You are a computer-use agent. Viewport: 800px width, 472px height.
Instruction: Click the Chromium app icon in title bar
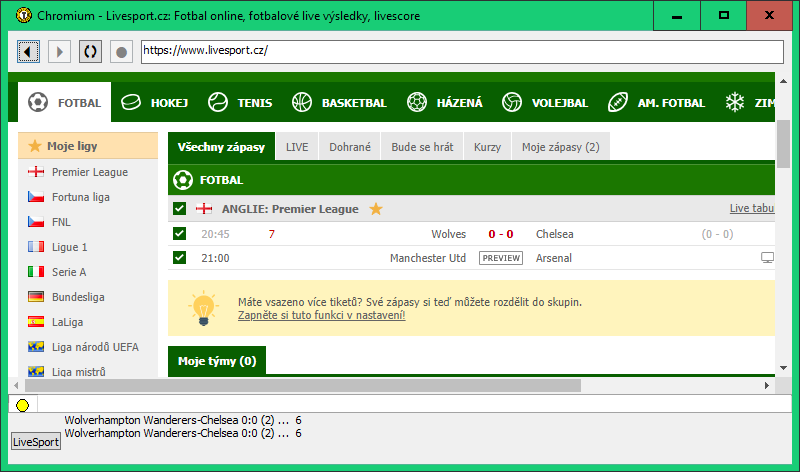pyautogui.click(x=23, y=15)
